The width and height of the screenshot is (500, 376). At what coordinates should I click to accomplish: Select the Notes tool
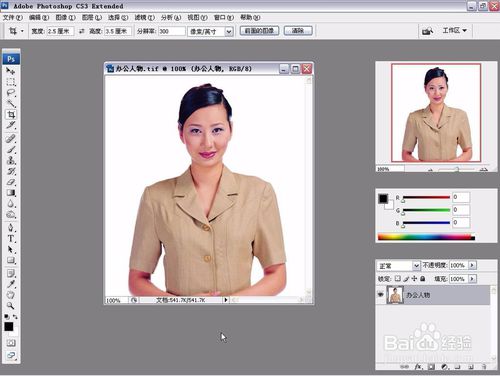11,273
